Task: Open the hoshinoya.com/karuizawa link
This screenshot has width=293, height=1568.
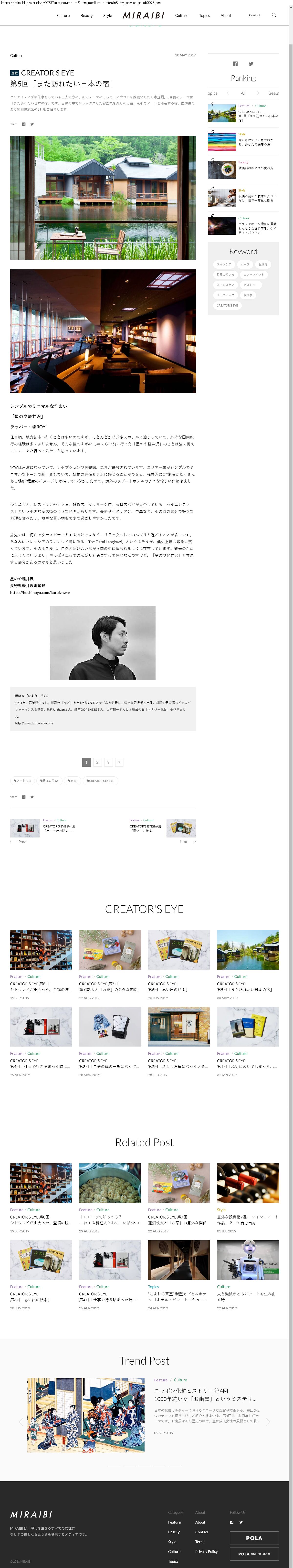Action: tap(40, 592)
